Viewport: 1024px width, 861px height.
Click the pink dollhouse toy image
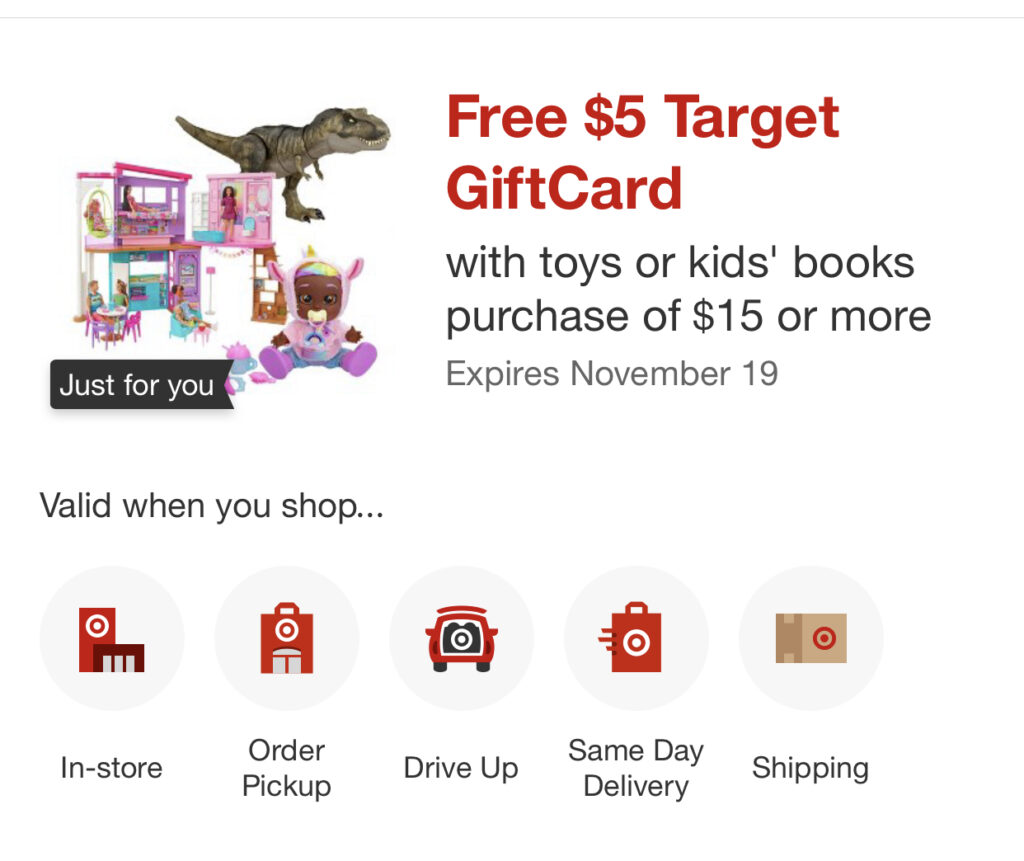pos(150,250)
